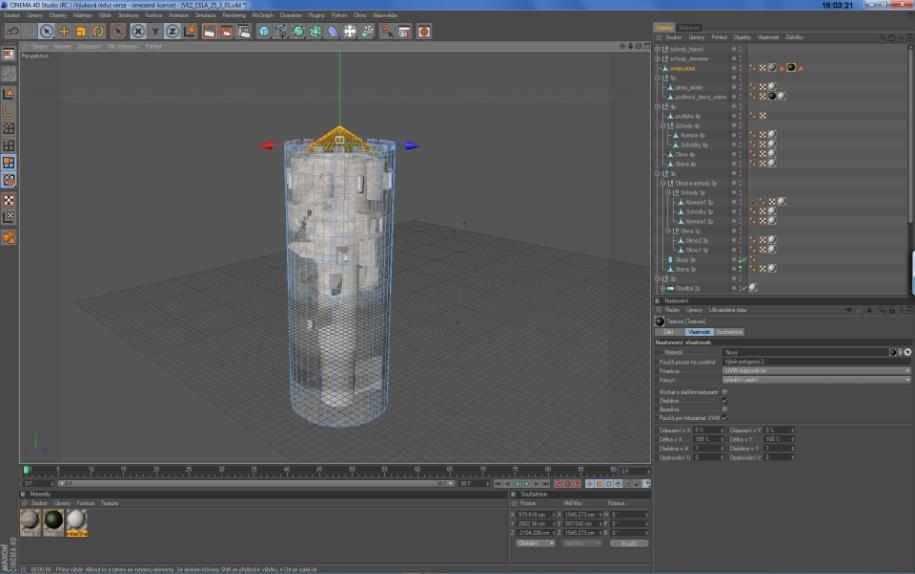
Task: Click the red record icon in top toolbar
Action: (x=424, y=32)
